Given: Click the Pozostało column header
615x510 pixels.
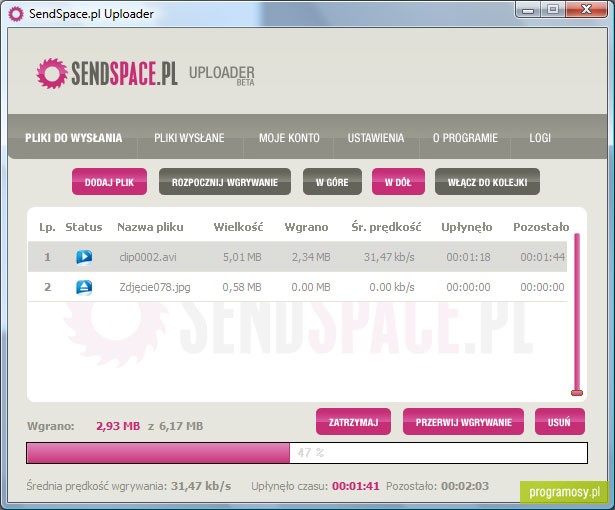Looking at the screenshot, I should tap(541, 227).
